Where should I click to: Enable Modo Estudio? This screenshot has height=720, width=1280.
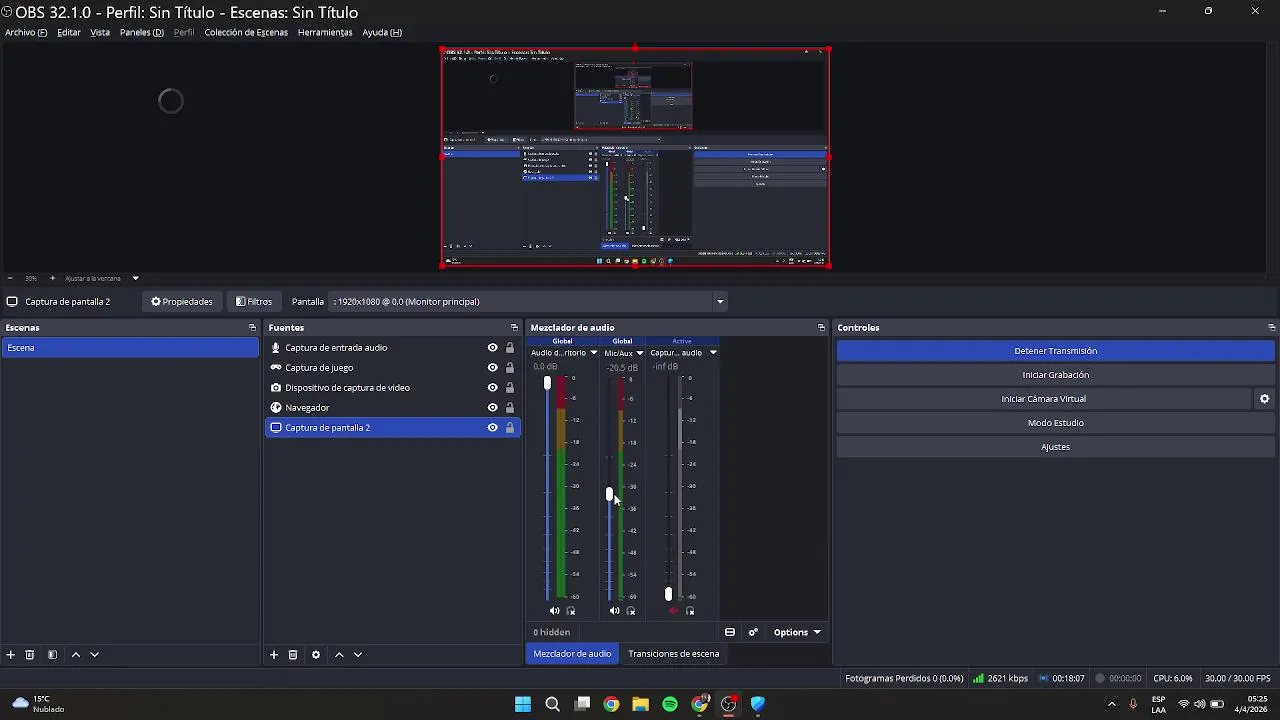point(1056,423)
